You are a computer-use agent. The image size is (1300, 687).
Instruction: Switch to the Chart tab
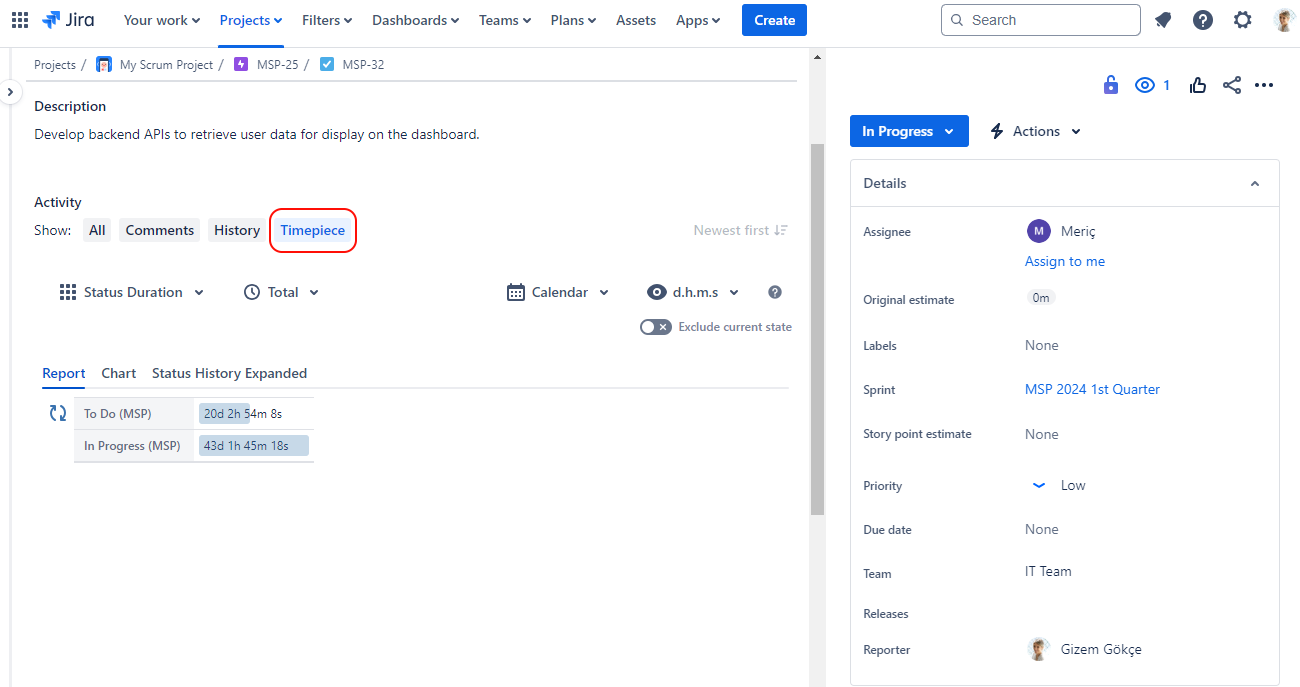point(118,373)
